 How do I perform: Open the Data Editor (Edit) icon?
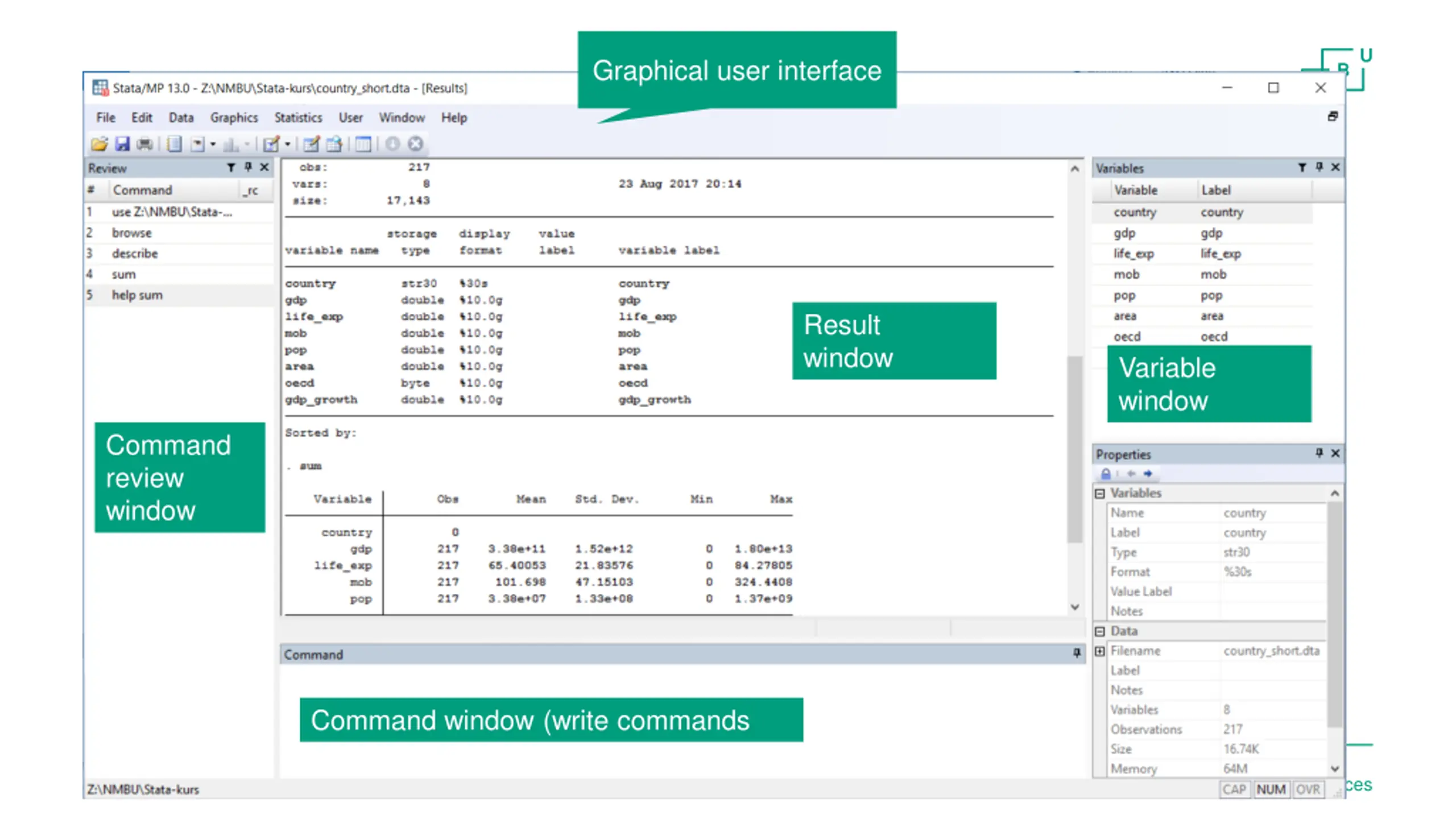pyautogui.click(x=311, y=144)
